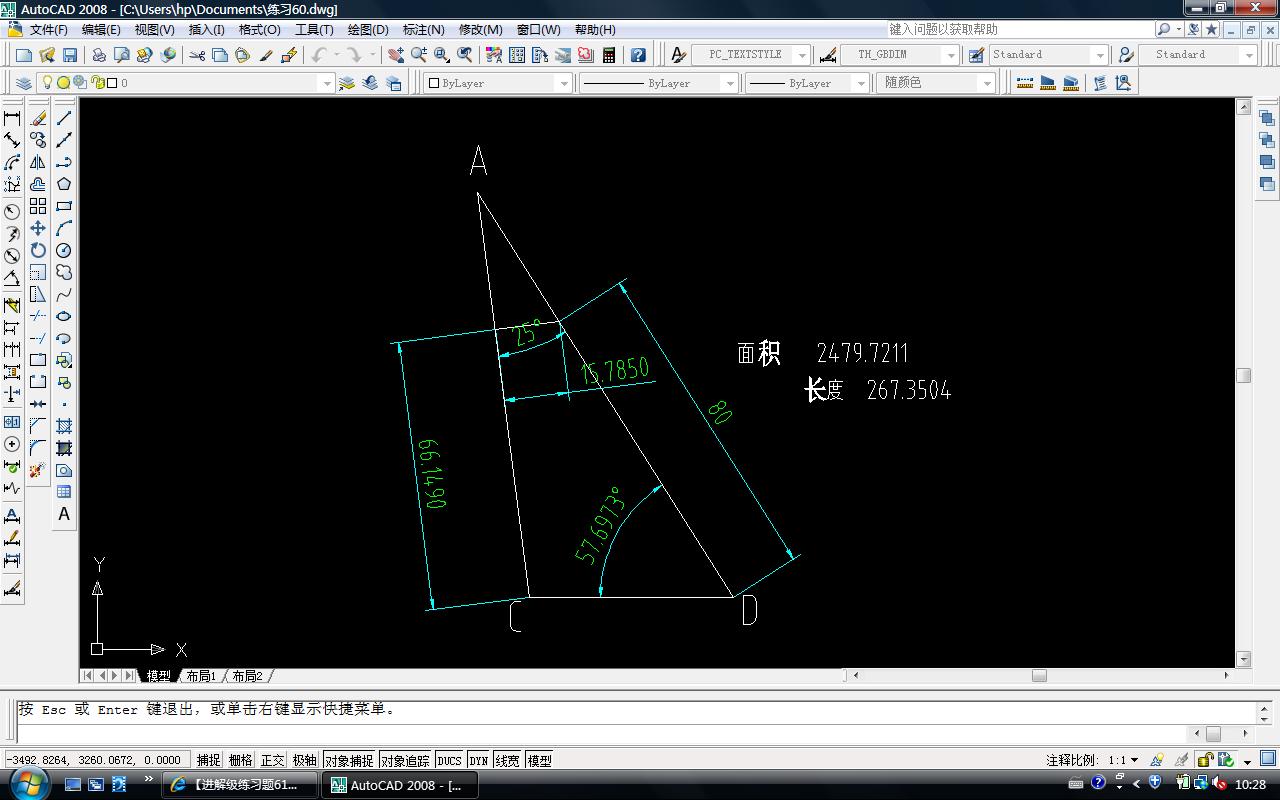Image resolution: width=1280 pixels, height=800 pixels.
Task: Click the 模型 button in status bar
Action: click(x=539, y=761)
